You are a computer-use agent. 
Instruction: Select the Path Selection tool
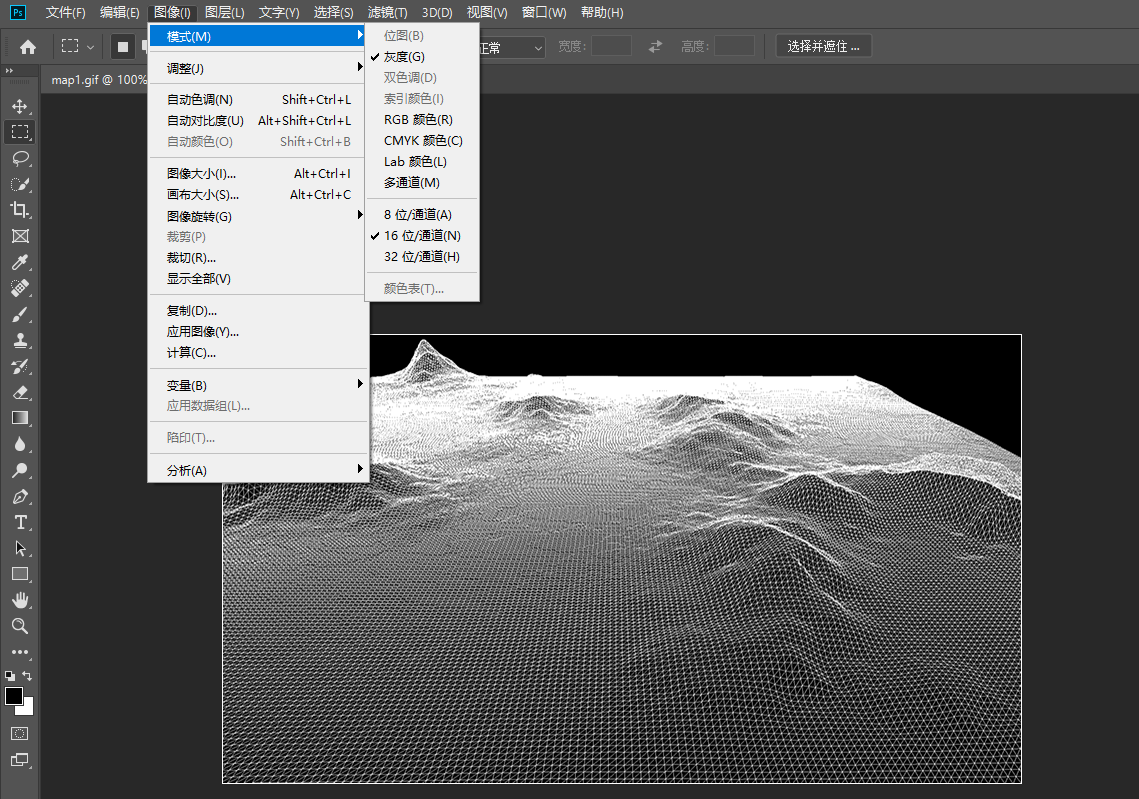(20, 548)
